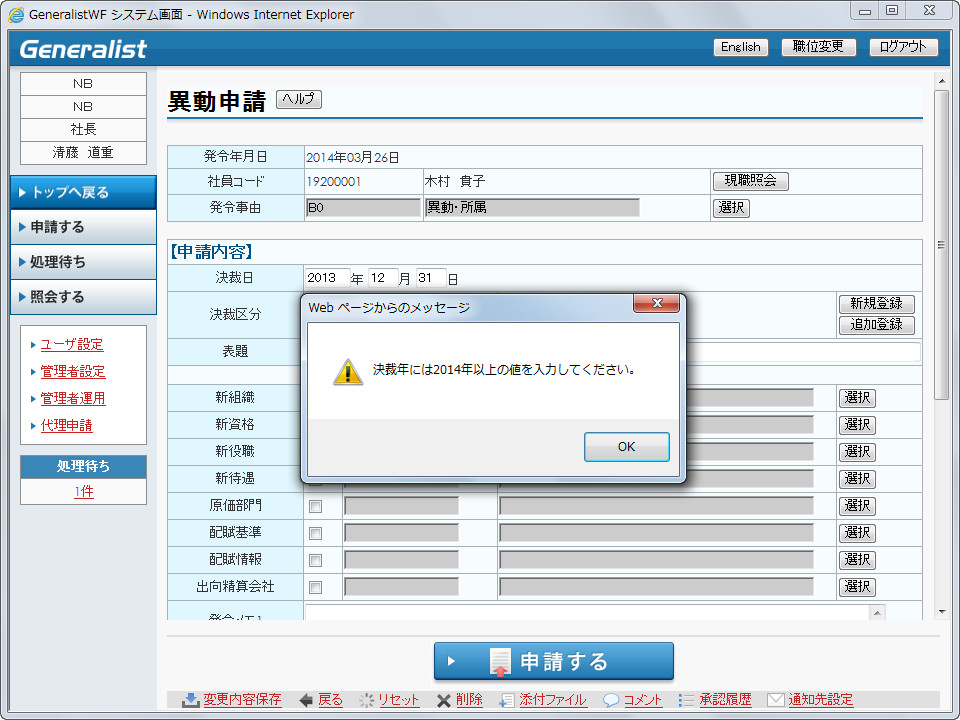
Task: Open the 1件 pending link
Action: pos(84,492)
